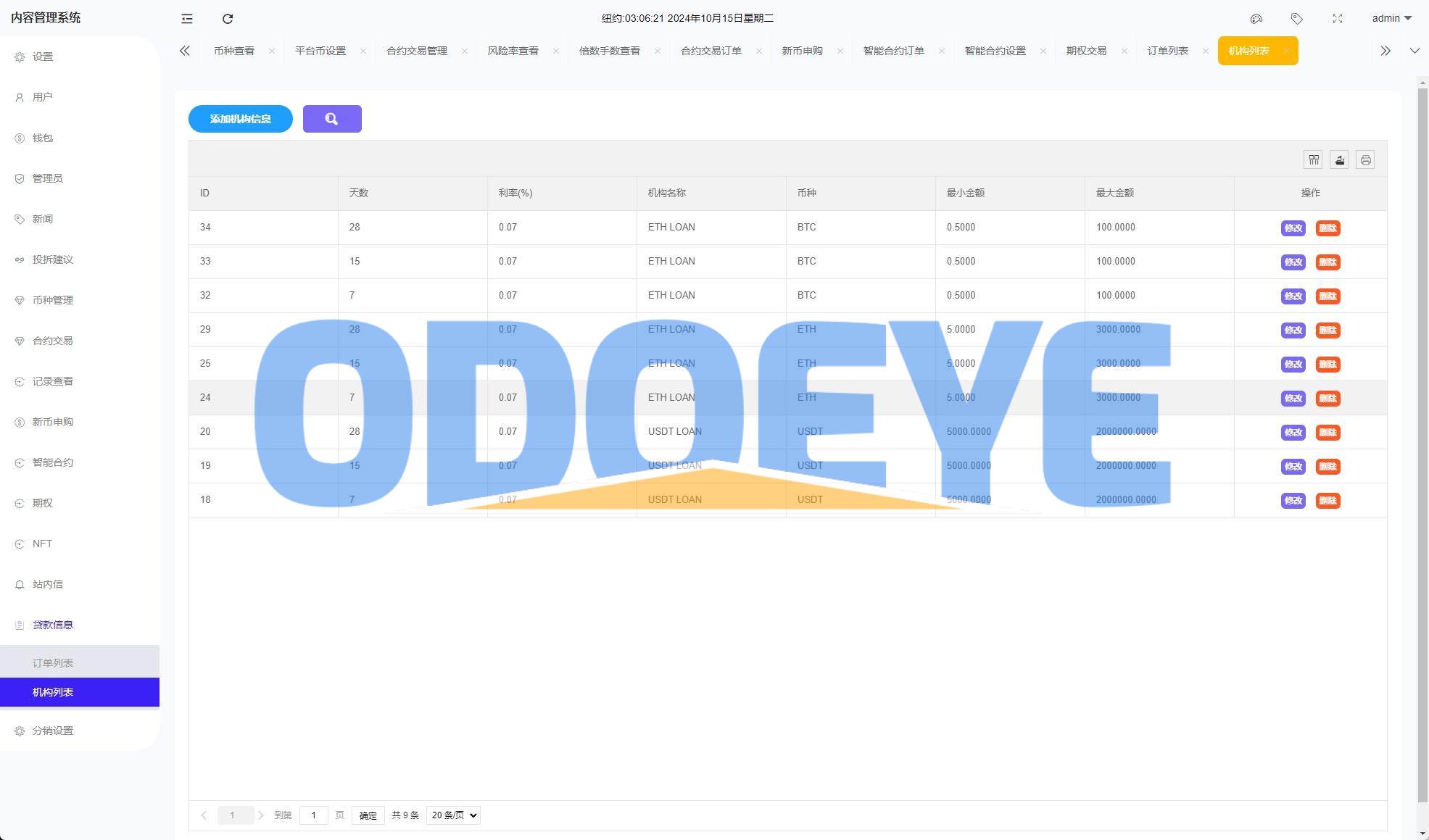Click the vertical page scrollbar
1429x840 pixels.
coord(1422,445)
